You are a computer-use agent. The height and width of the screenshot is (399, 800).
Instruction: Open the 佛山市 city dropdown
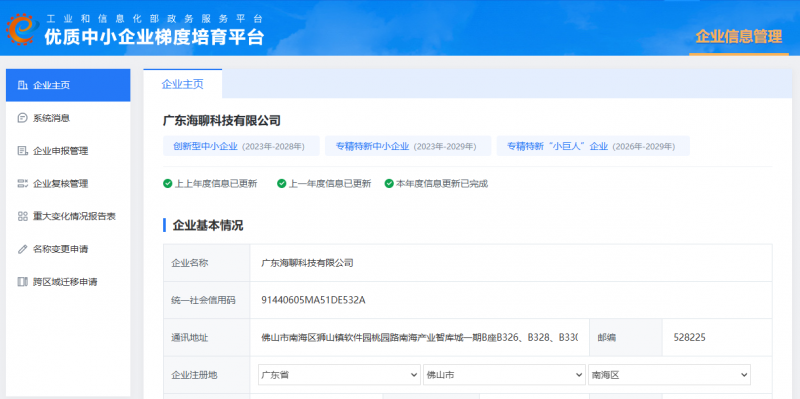pyautogui.click(x=504, y=375)
